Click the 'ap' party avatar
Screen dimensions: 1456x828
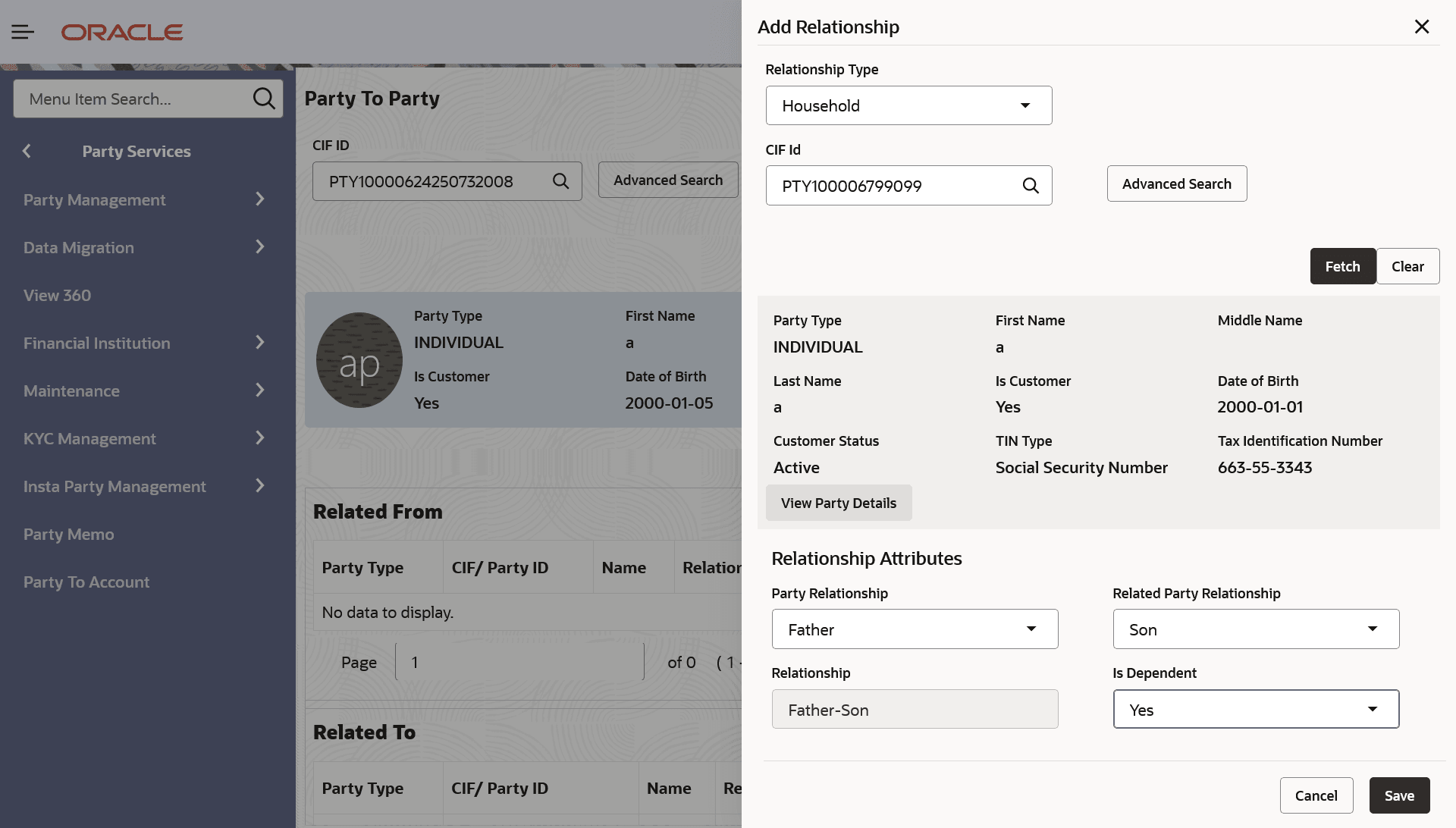pos(359,360)
